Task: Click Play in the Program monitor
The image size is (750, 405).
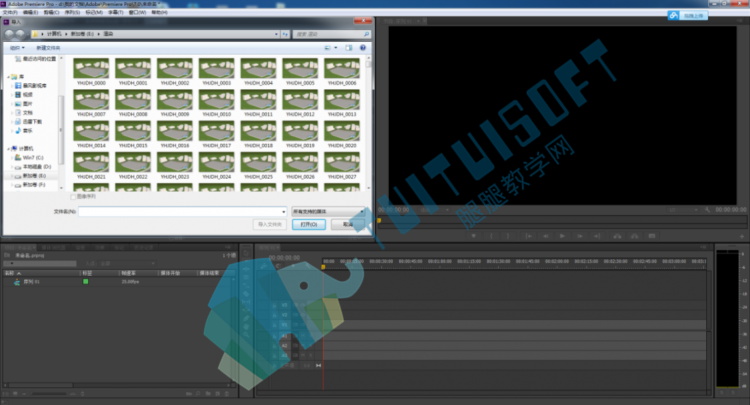Action: [x=562, y=236]
